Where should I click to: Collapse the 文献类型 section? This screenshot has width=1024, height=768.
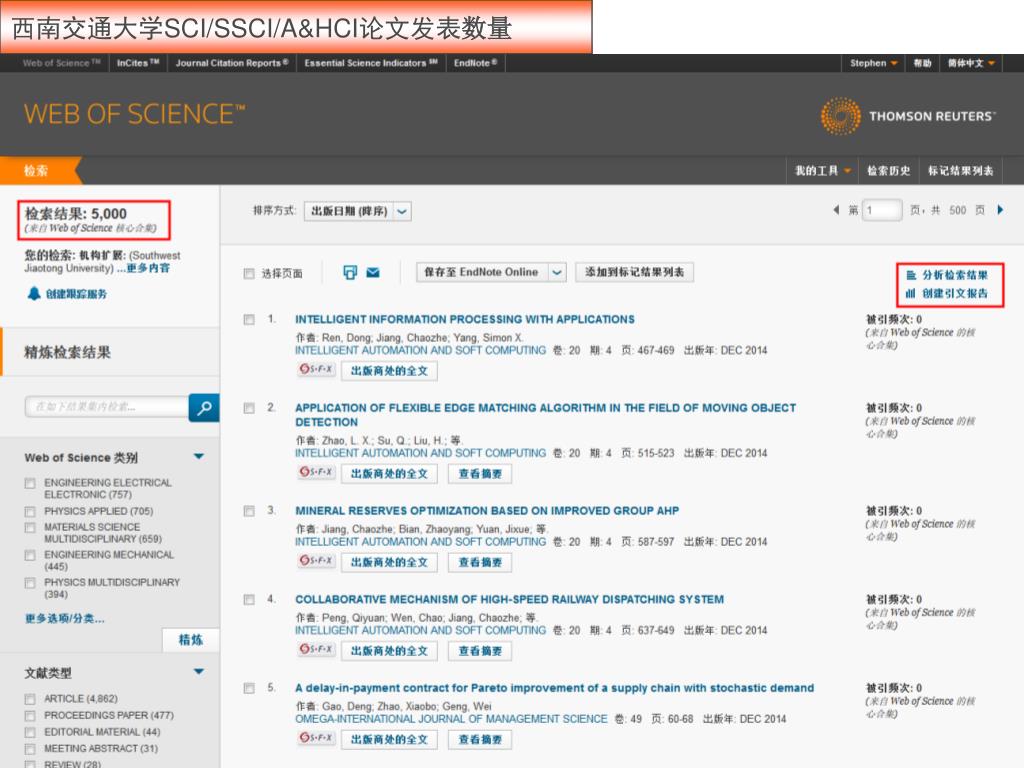click(x=199, y=672)
